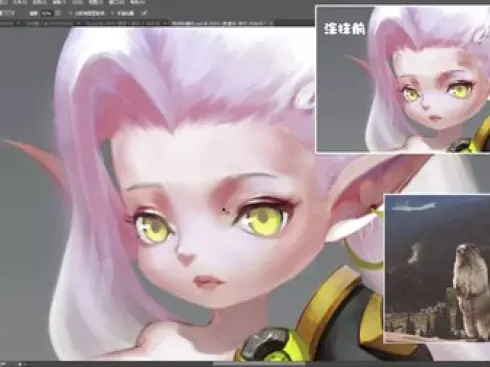
Task: Click the 涂抹前 before-smudge reference image
Action: tap(403, 79)
